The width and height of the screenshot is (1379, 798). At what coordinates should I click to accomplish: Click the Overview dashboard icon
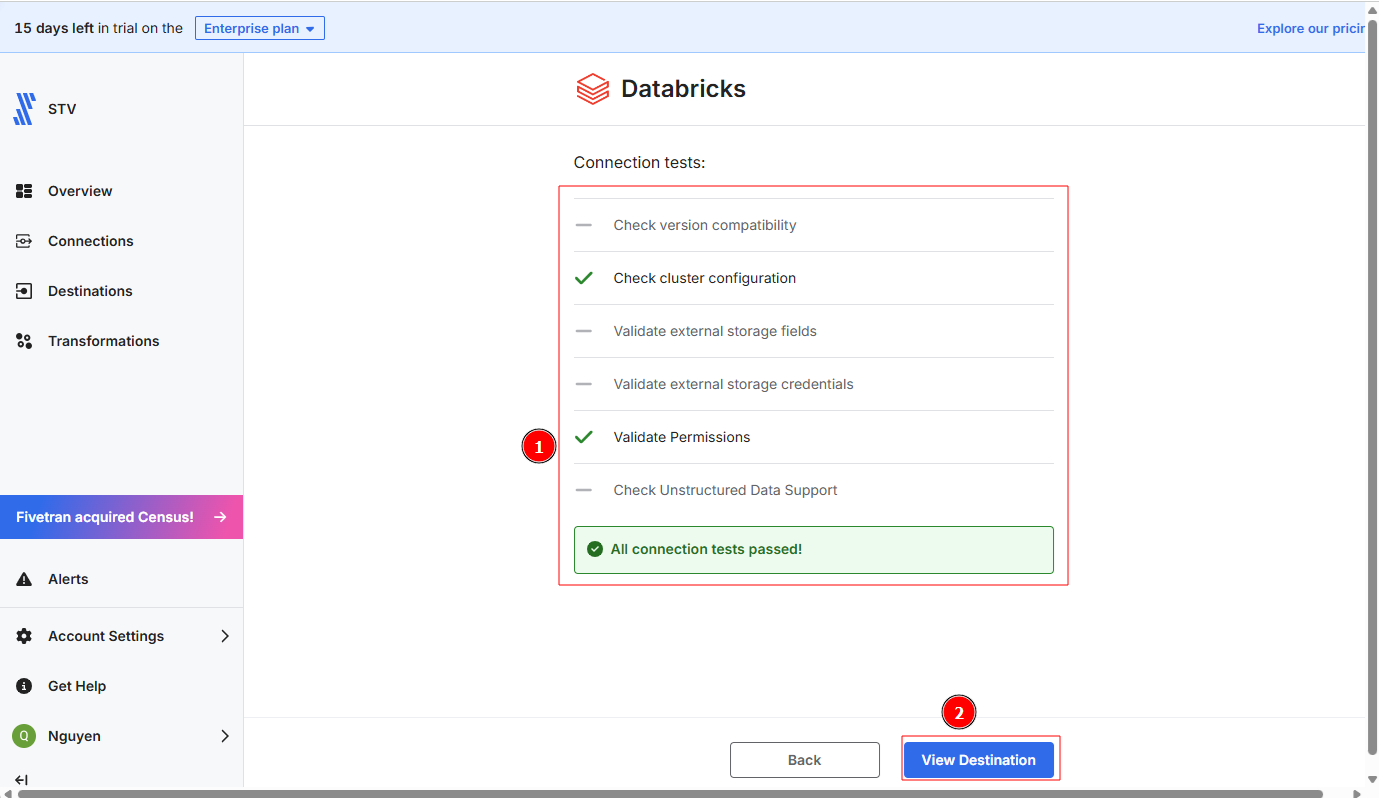[24, 191]
